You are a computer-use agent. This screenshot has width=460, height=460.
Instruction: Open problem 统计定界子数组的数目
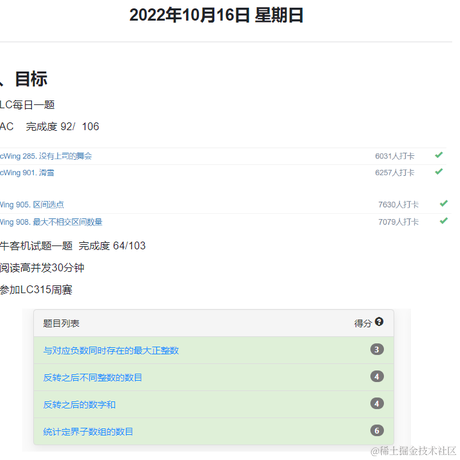[88, 432]
